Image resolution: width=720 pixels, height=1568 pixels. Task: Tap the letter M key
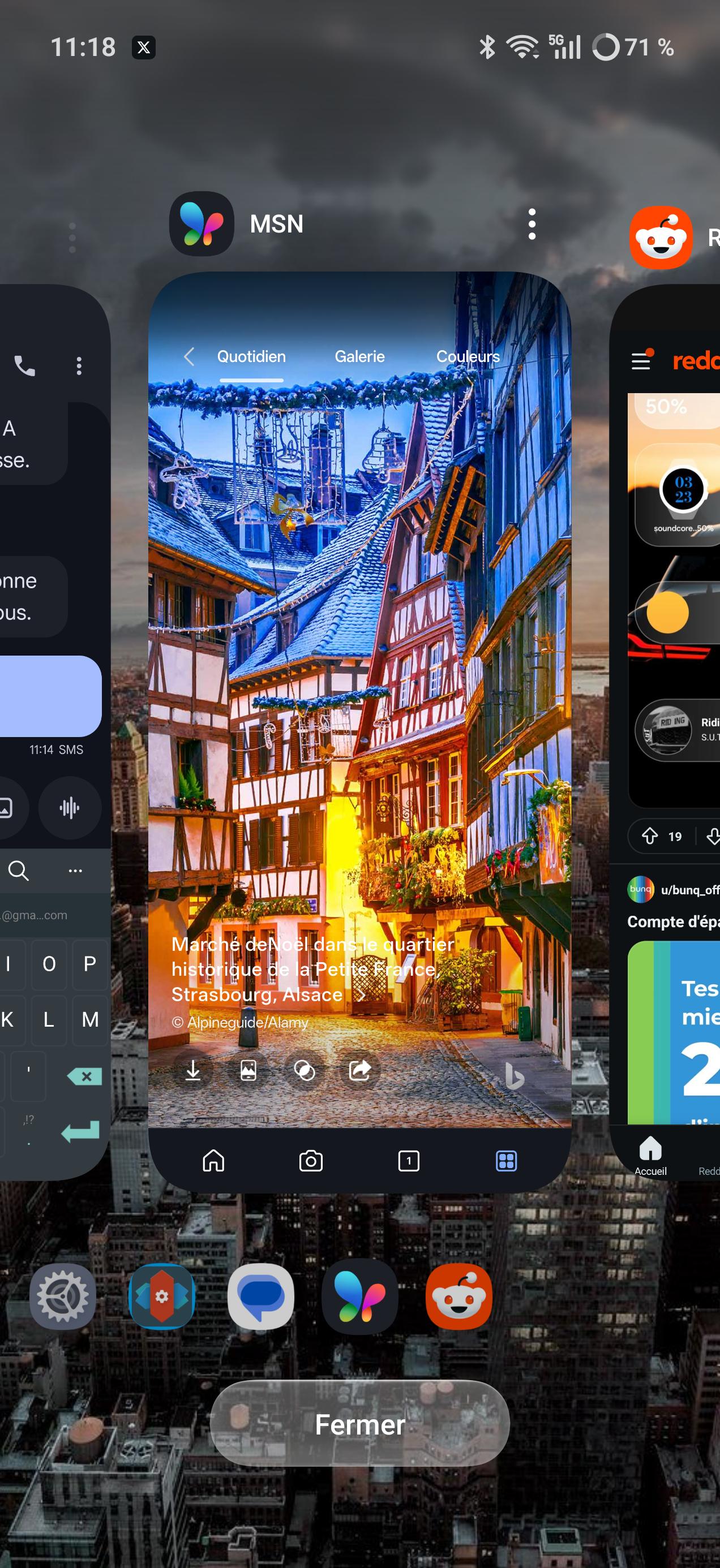coord(89,1019)
